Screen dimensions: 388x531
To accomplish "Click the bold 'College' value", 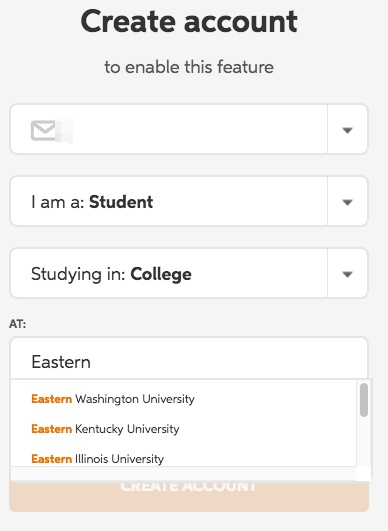I will tap(161, 275).
